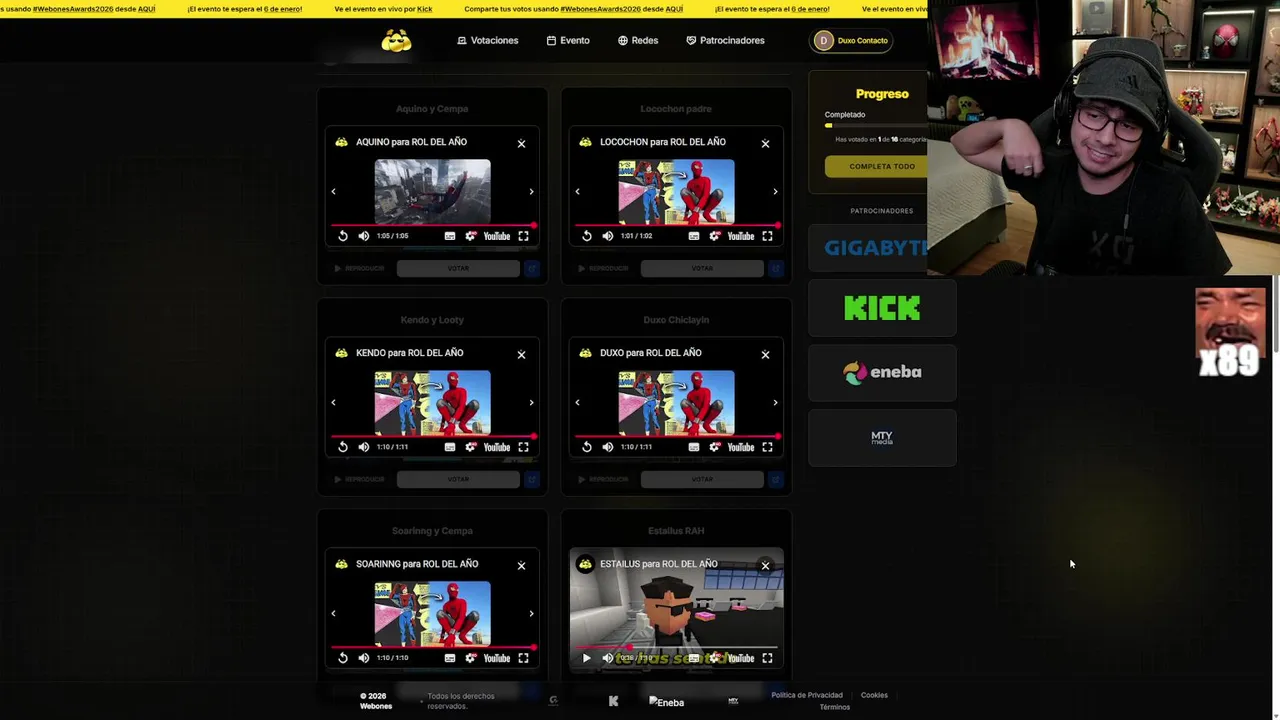This screenshot has height=720, width=1280.
Task: Replay the SOARINNG video
Action: pos(343,658)
